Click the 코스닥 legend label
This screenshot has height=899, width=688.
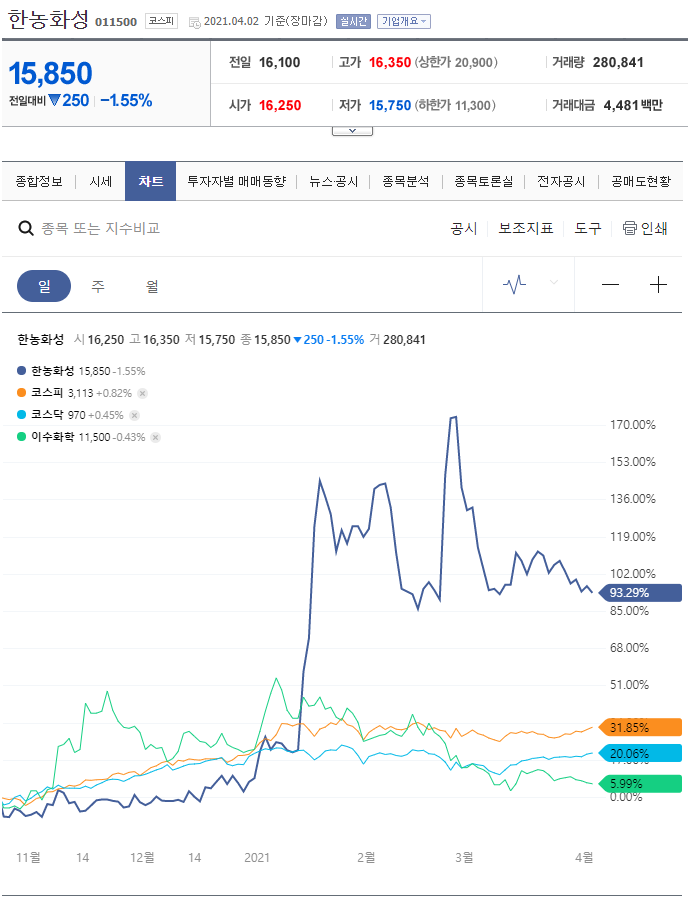[47, 415]
